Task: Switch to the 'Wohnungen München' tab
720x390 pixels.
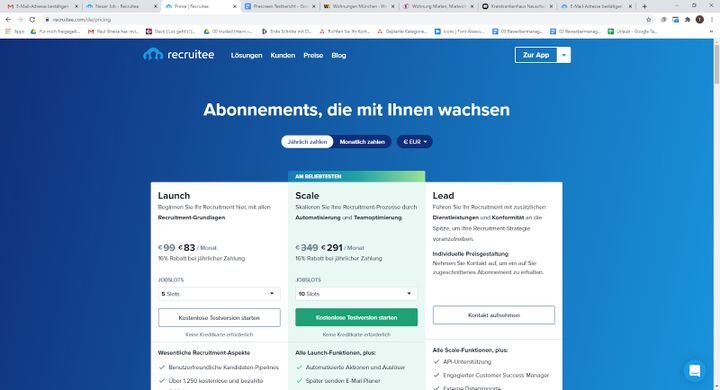Action: tap(359, 6)
